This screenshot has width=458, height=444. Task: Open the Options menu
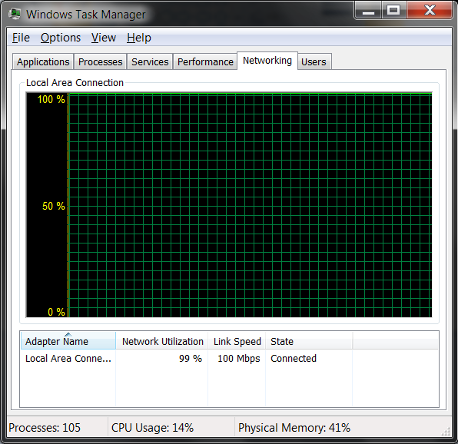click(61, 38)
